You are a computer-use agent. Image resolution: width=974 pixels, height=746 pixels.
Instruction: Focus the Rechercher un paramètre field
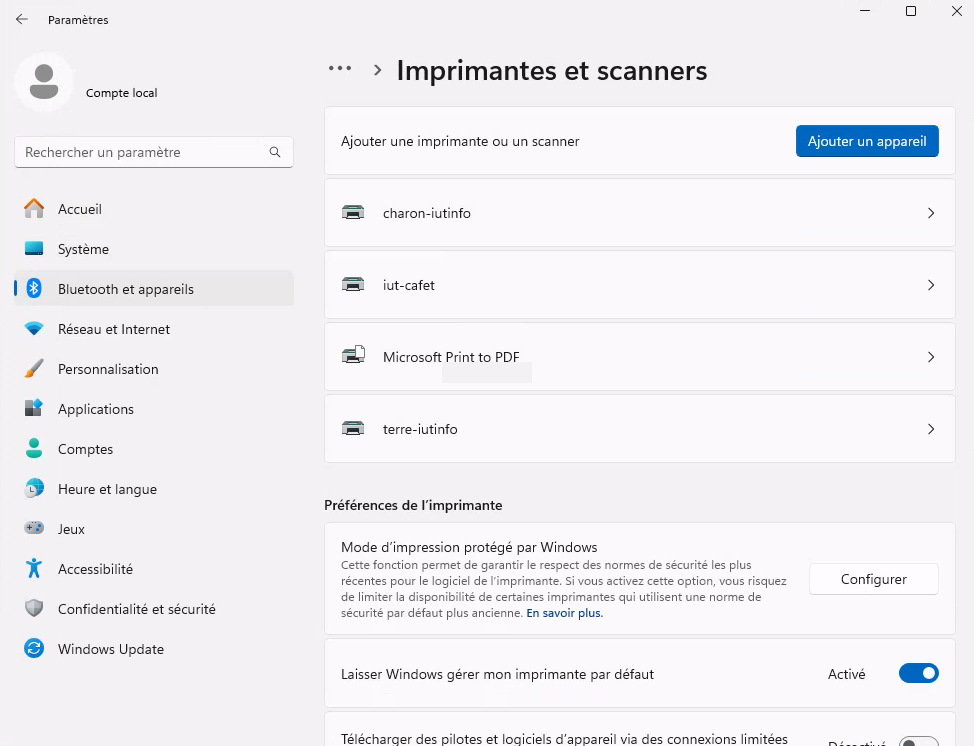153,152
